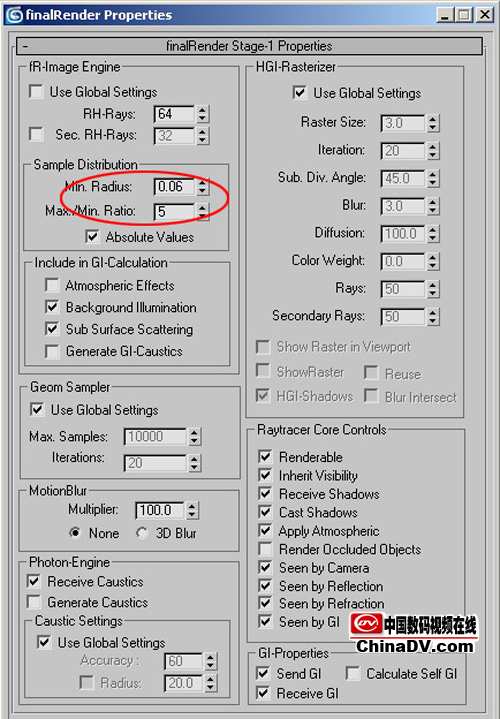Viewport: 500px width, 719px height.
Task: Uncheck Seen by GI checkbox
Action: coord(265,621)
